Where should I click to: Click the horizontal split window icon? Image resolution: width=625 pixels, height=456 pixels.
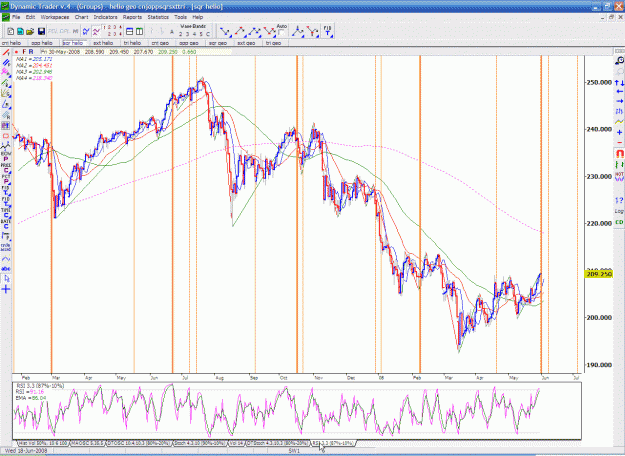point(130,31)
